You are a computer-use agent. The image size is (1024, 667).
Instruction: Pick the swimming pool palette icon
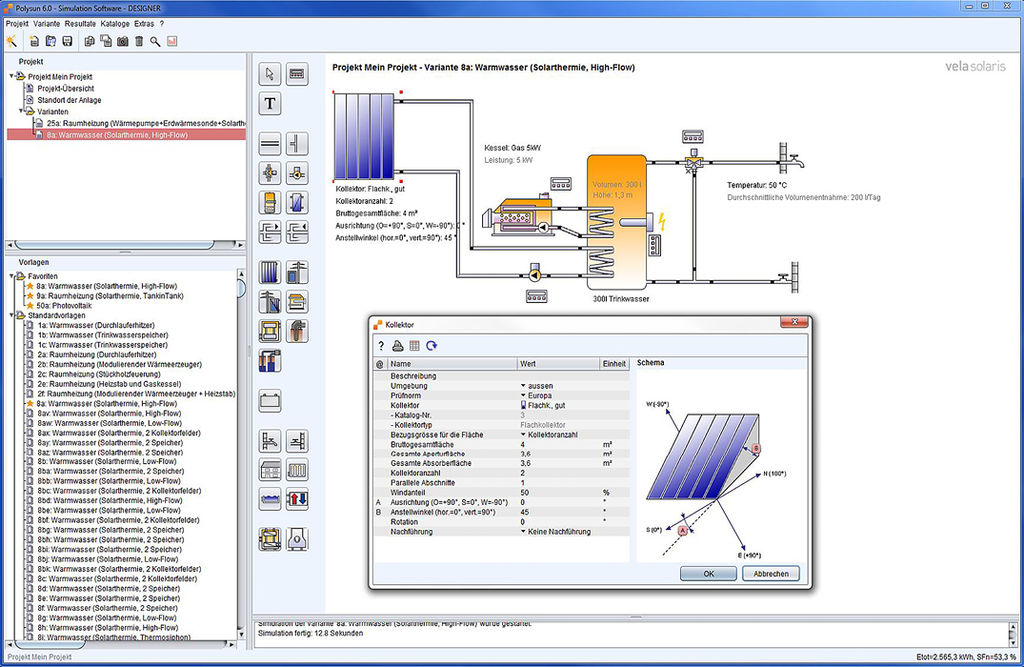tap(270, 499)
